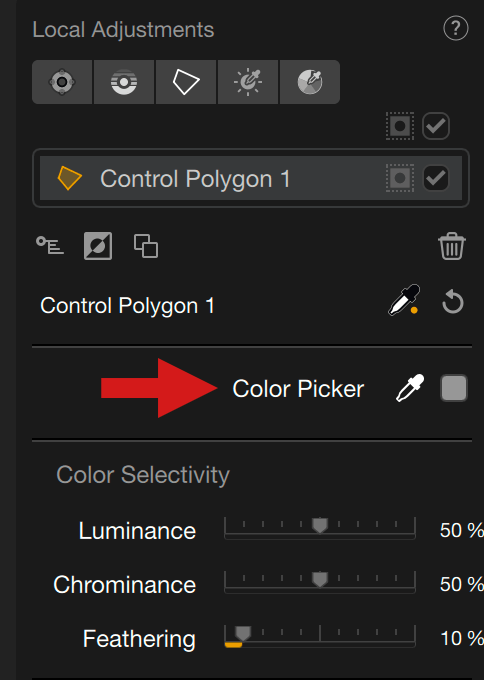Viewport: 484px width, 680px height.
Task: Duplicate the adjustment using overlapping squares icon
Action: click(146, 246)
